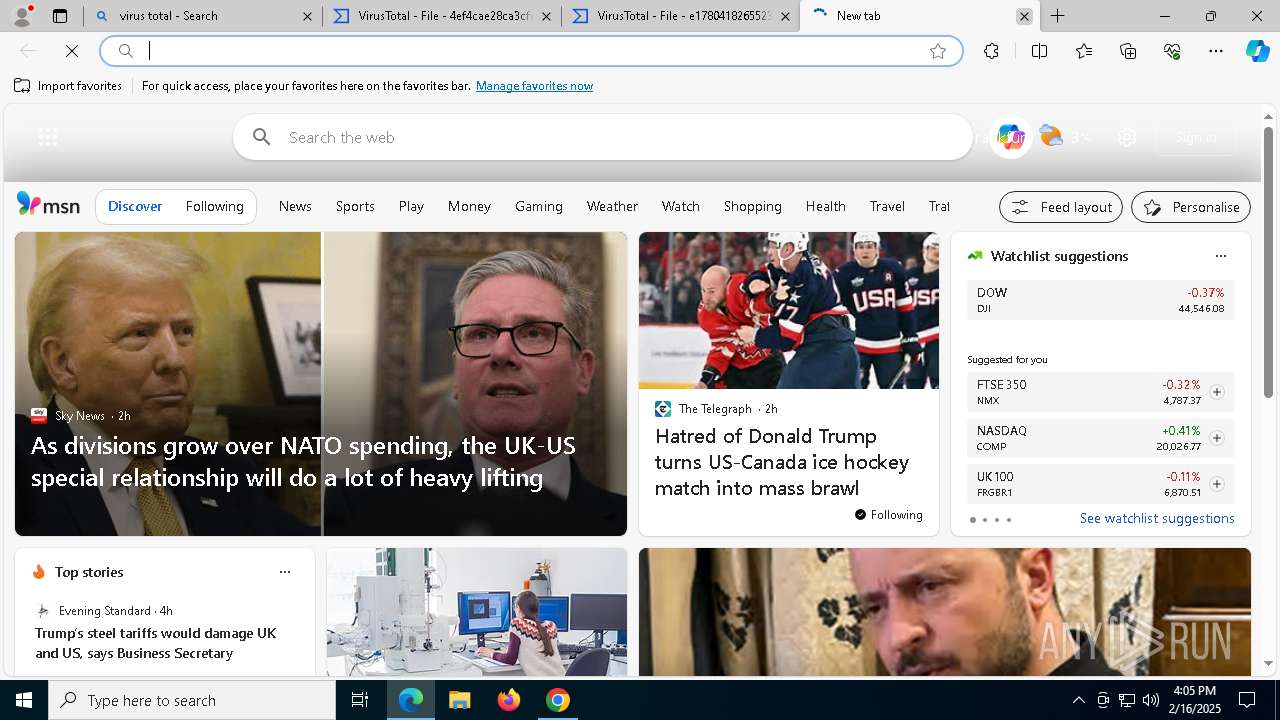The height and width of the screenshot is (720, 1280).
Task: Open volume control in system tray
Action: pyautogui.click(x=1151, y=700)
